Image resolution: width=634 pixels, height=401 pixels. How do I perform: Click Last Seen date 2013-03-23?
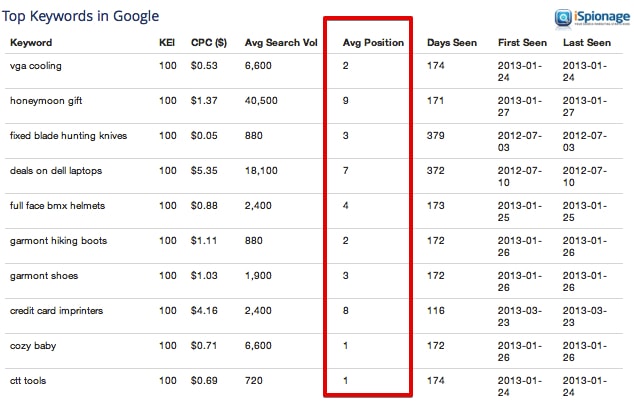point(585,317)
